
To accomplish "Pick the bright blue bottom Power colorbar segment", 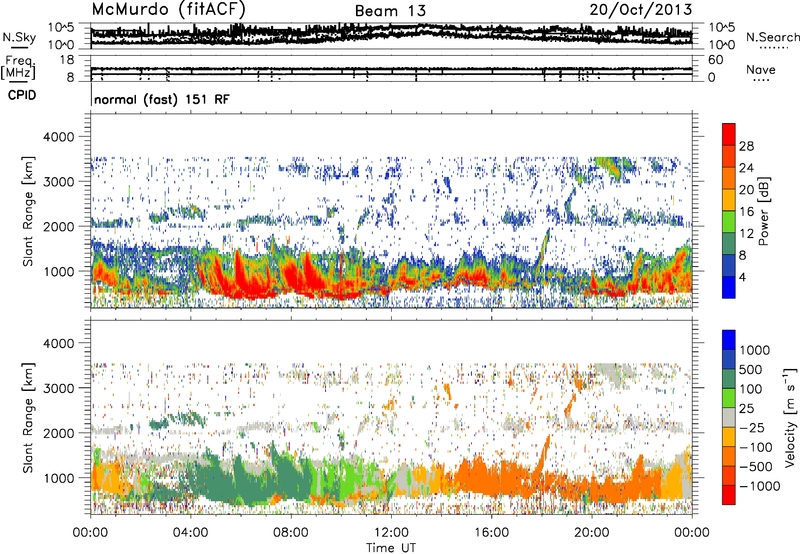I will (x=729, y=287).
